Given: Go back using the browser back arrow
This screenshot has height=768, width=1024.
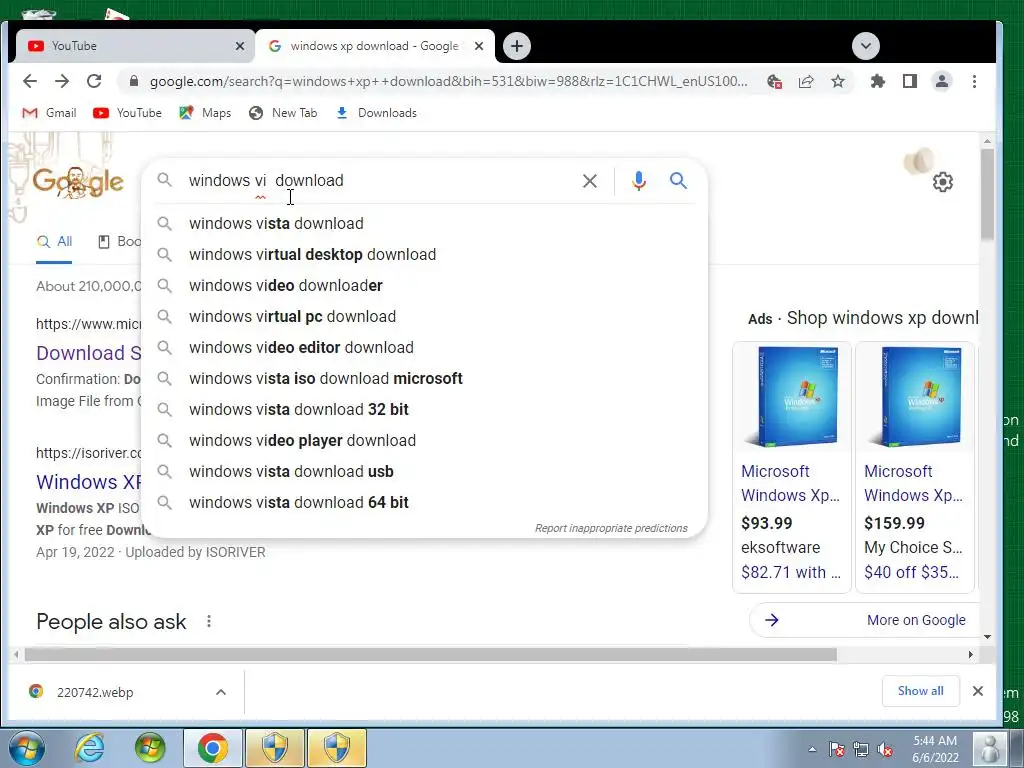Looking at the screenshot, I should pos(30,81).
